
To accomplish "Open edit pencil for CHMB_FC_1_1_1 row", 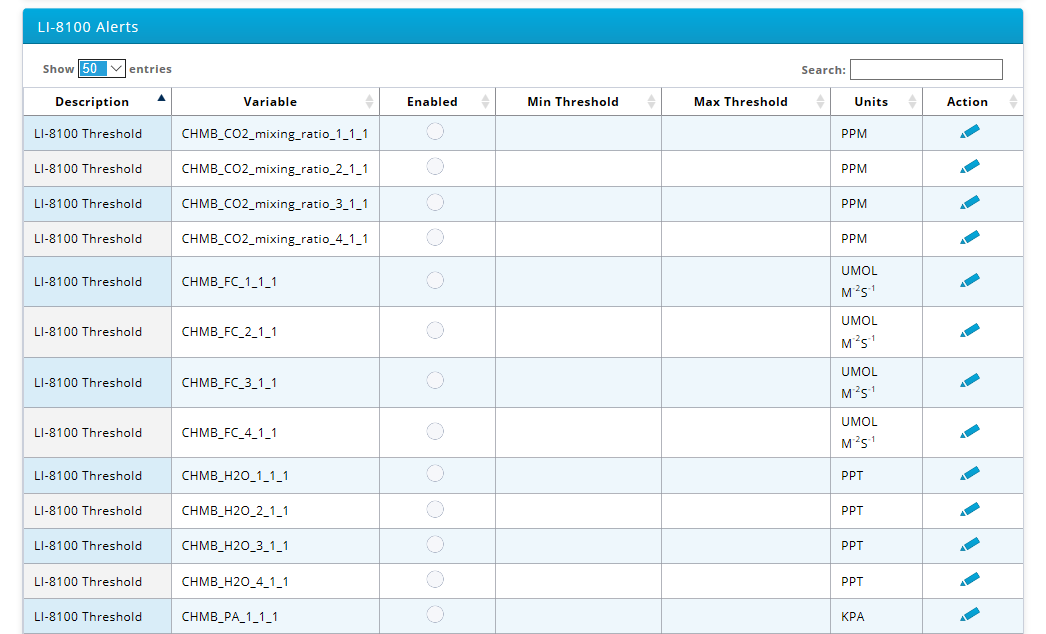I will pos(970,280).
